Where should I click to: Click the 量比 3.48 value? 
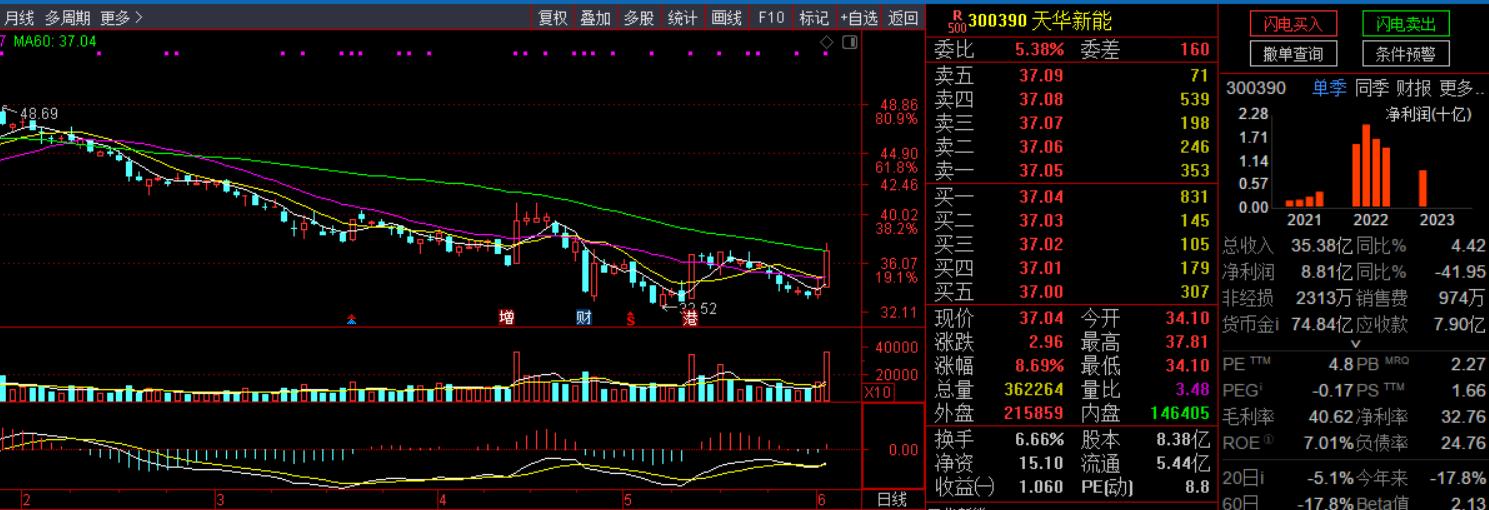(1193, 389)
